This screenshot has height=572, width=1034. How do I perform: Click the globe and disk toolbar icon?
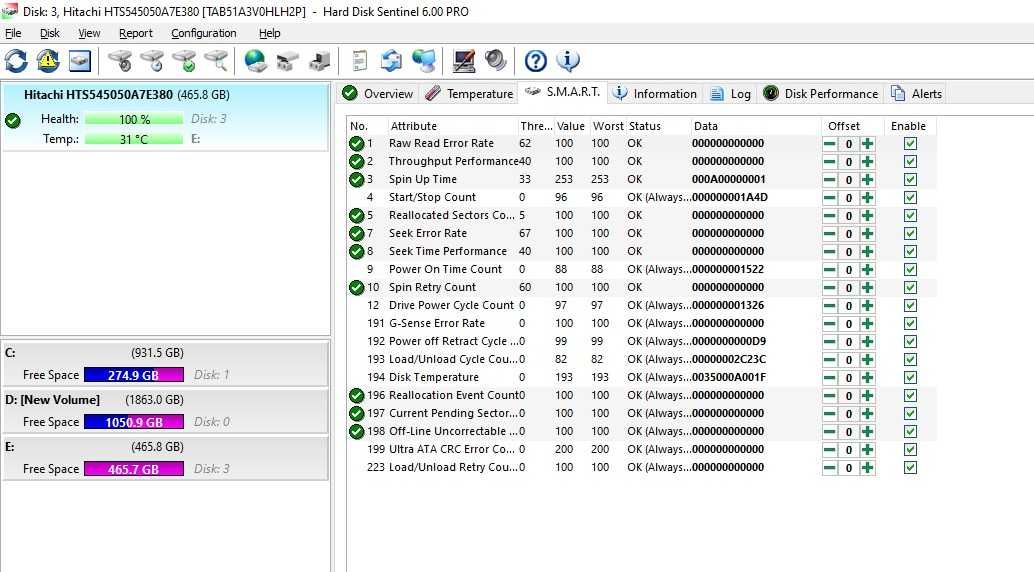coord(255,61)
